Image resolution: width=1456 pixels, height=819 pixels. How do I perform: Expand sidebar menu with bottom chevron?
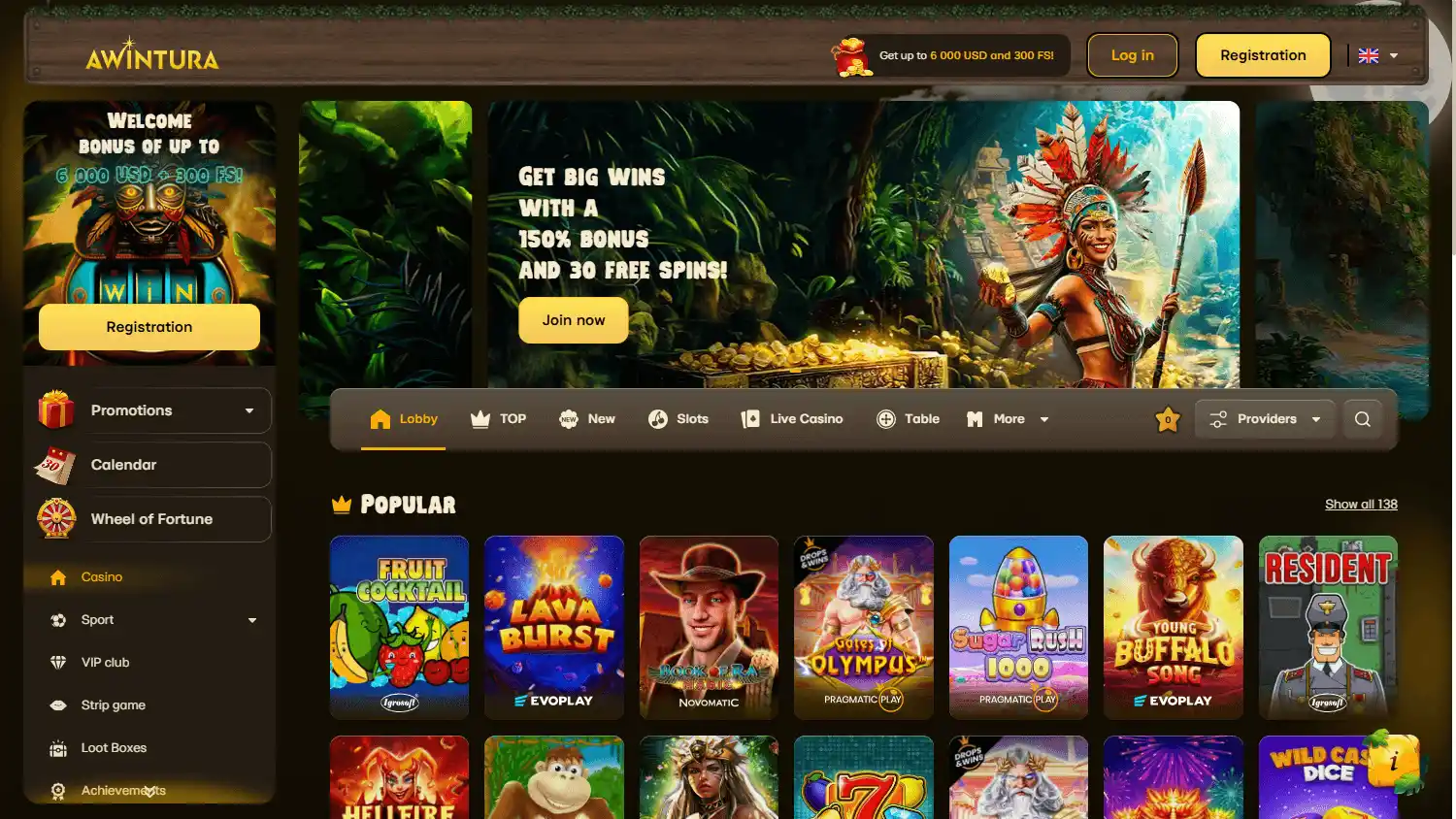click(x=149, y=793)
